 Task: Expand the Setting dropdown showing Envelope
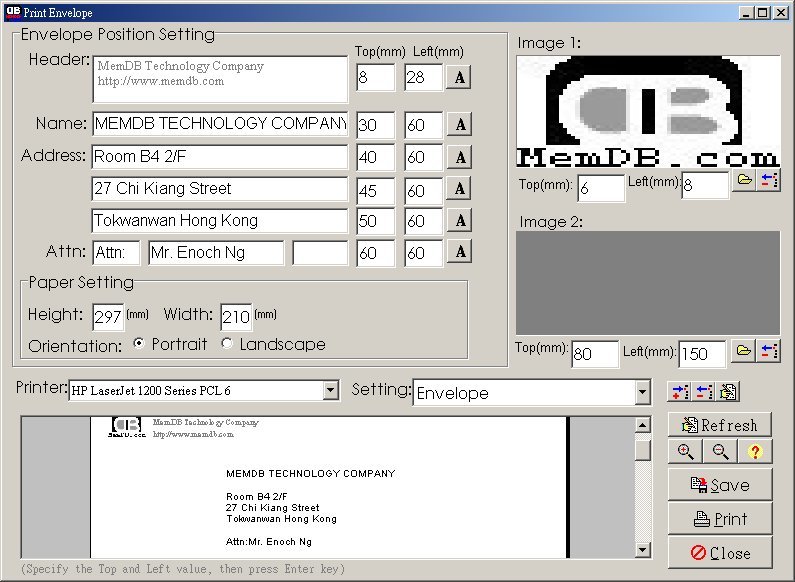coord(642,392)
